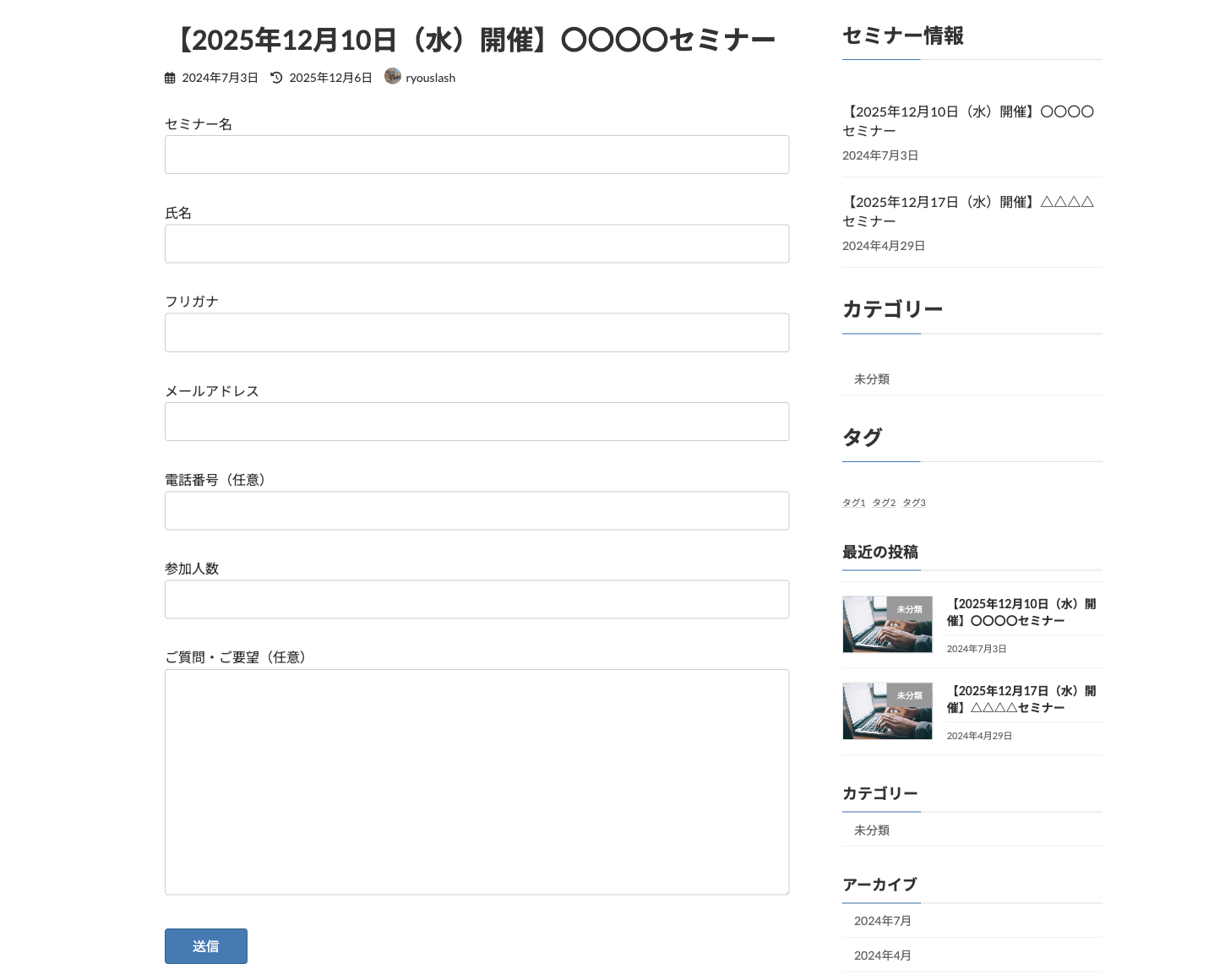Viewport: 1225px width, 980px height.
Task: Click the 参加人数 input field
Action: click(x=476, y=600)
